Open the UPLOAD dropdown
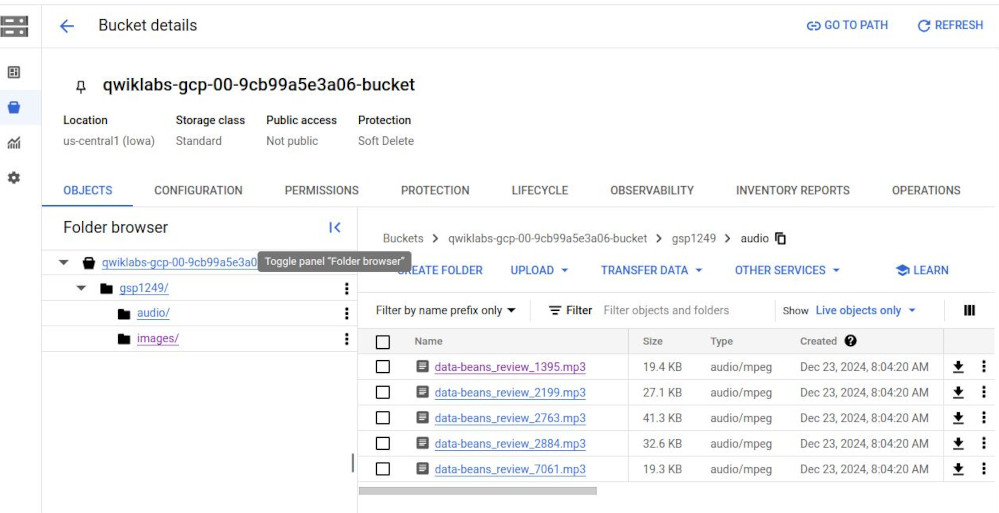The image size is (999, 513). (x=539, y=270)
